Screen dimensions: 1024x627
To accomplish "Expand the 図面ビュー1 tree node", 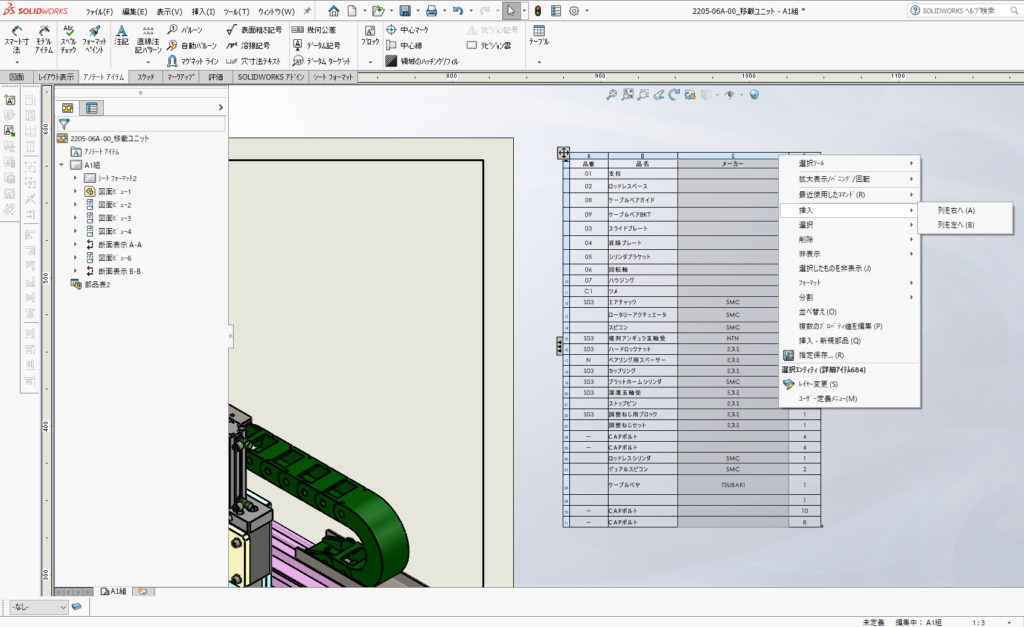I will [75, 191].
